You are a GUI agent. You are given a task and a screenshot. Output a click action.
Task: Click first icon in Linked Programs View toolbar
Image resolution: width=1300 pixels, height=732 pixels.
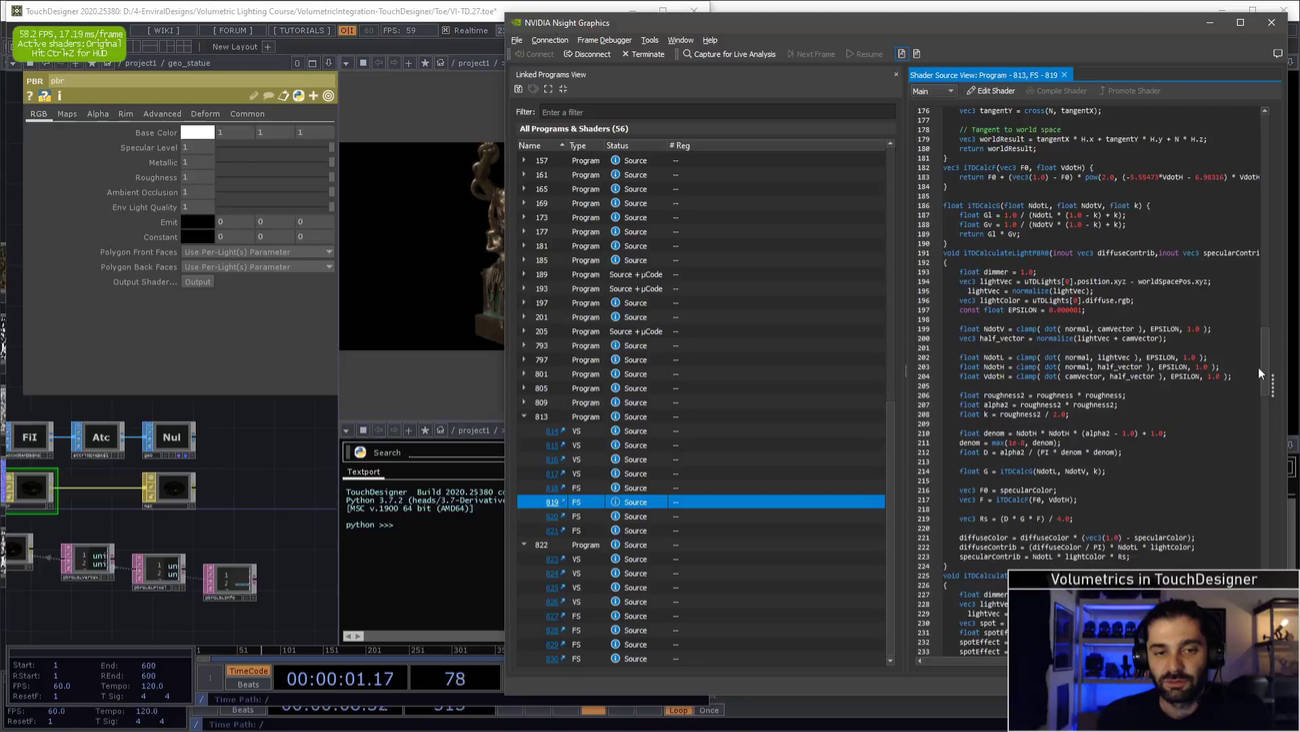click(x=519, y=89)
